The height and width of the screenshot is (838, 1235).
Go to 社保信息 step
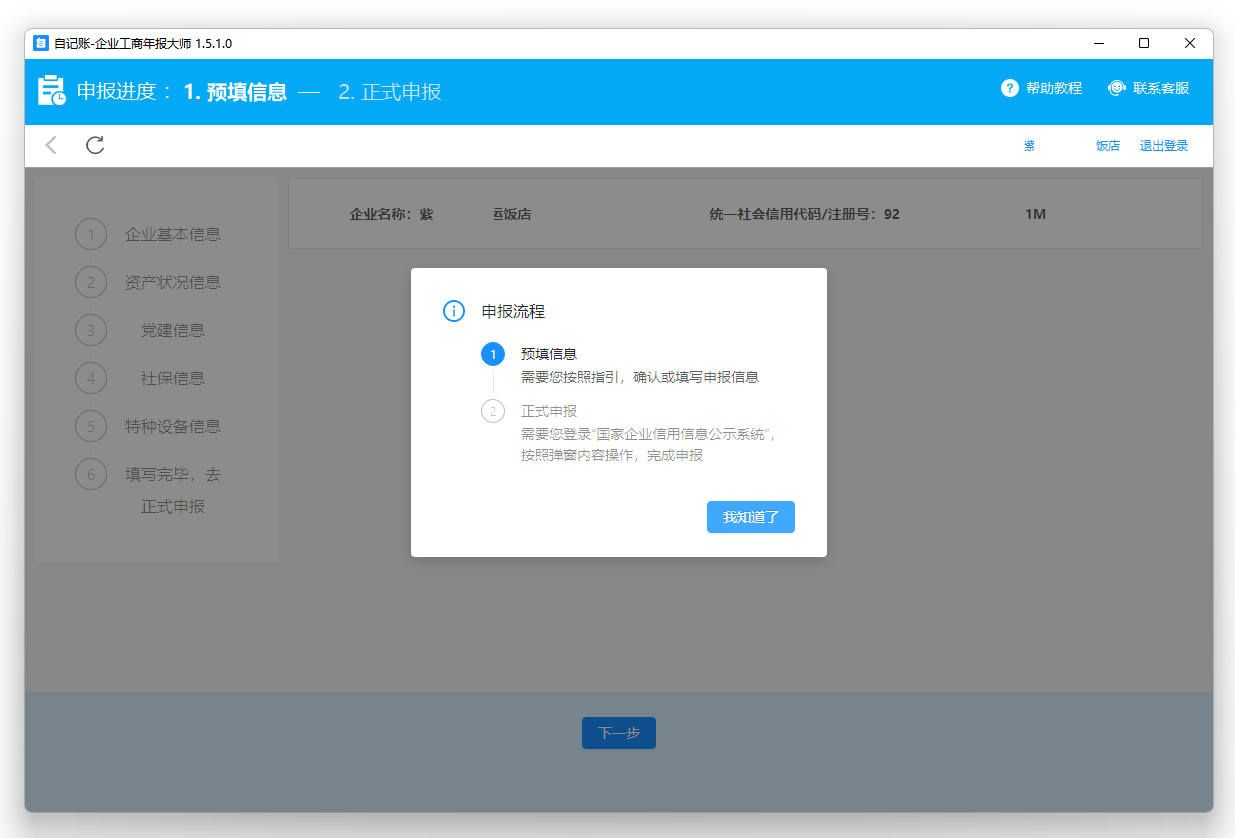(x=172, y=379)
